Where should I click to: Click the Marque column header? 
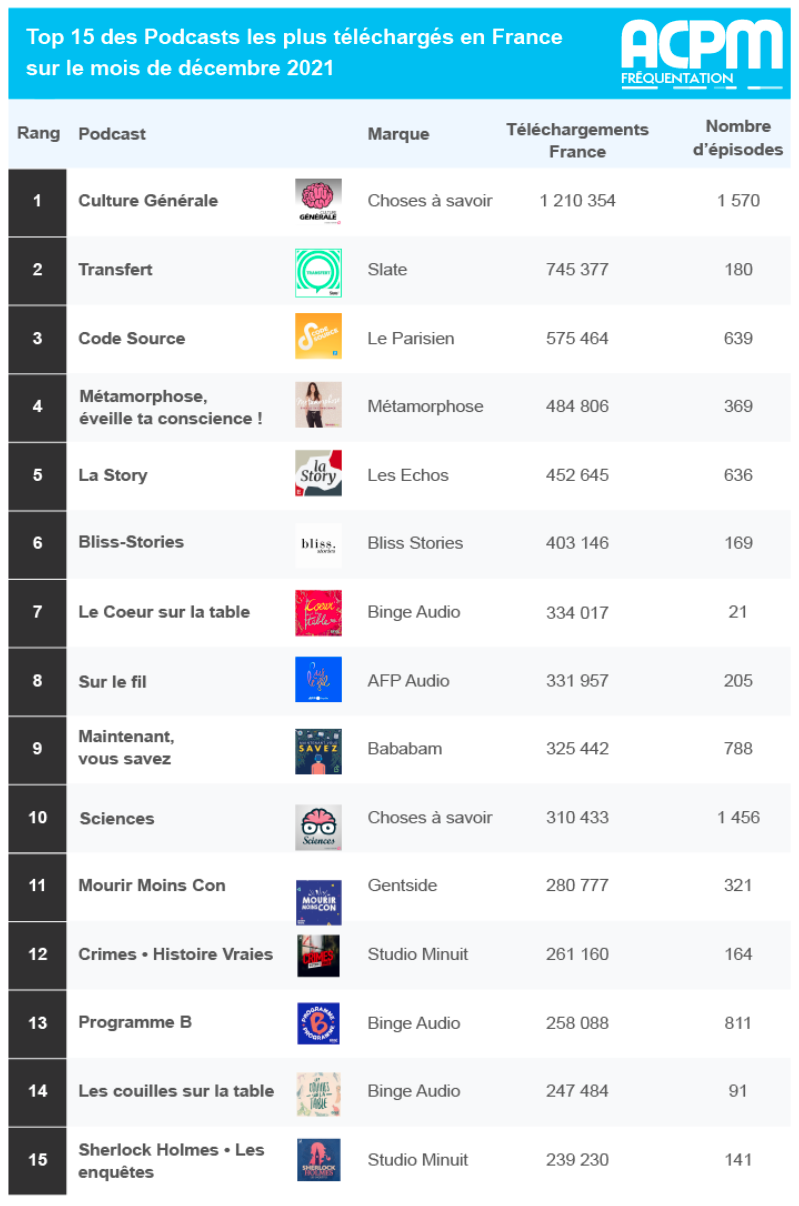(398, 134)
